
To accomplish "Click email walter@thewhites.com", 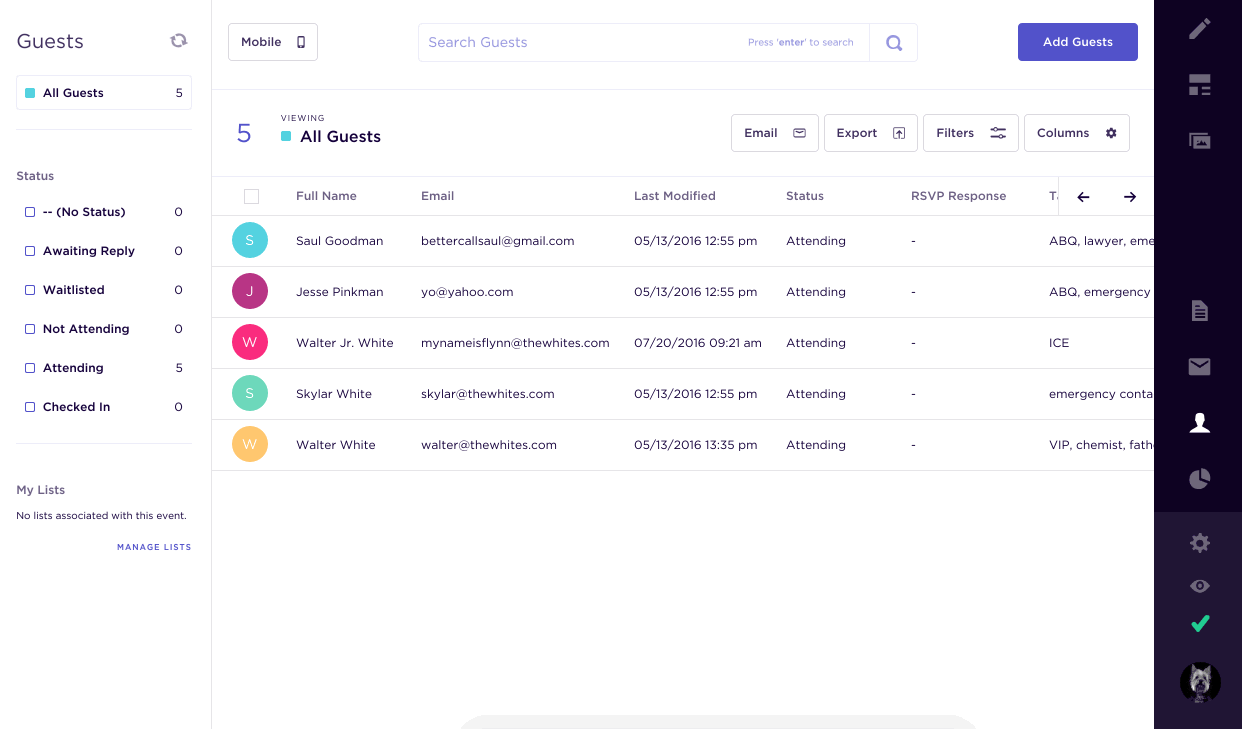I will coord(489,445).
